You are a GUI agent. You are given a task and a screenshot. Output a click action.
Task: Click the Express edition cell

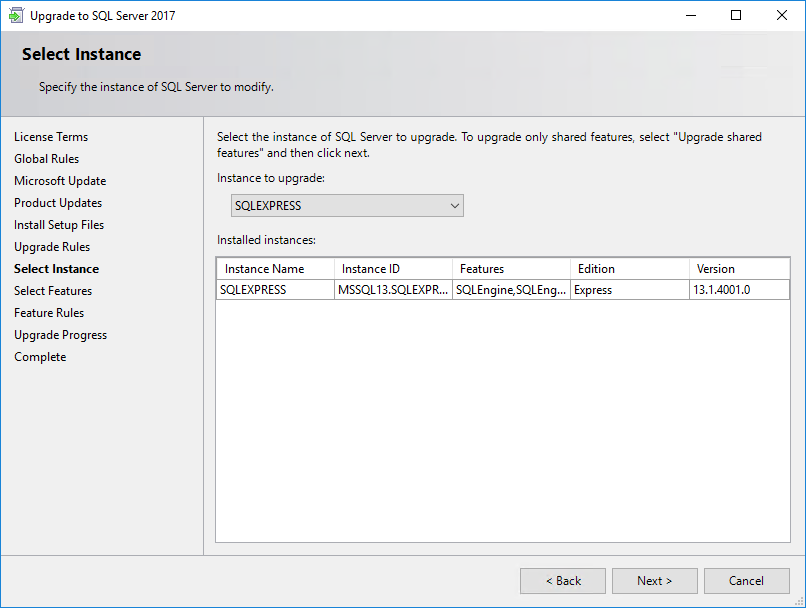pos(630,290)
